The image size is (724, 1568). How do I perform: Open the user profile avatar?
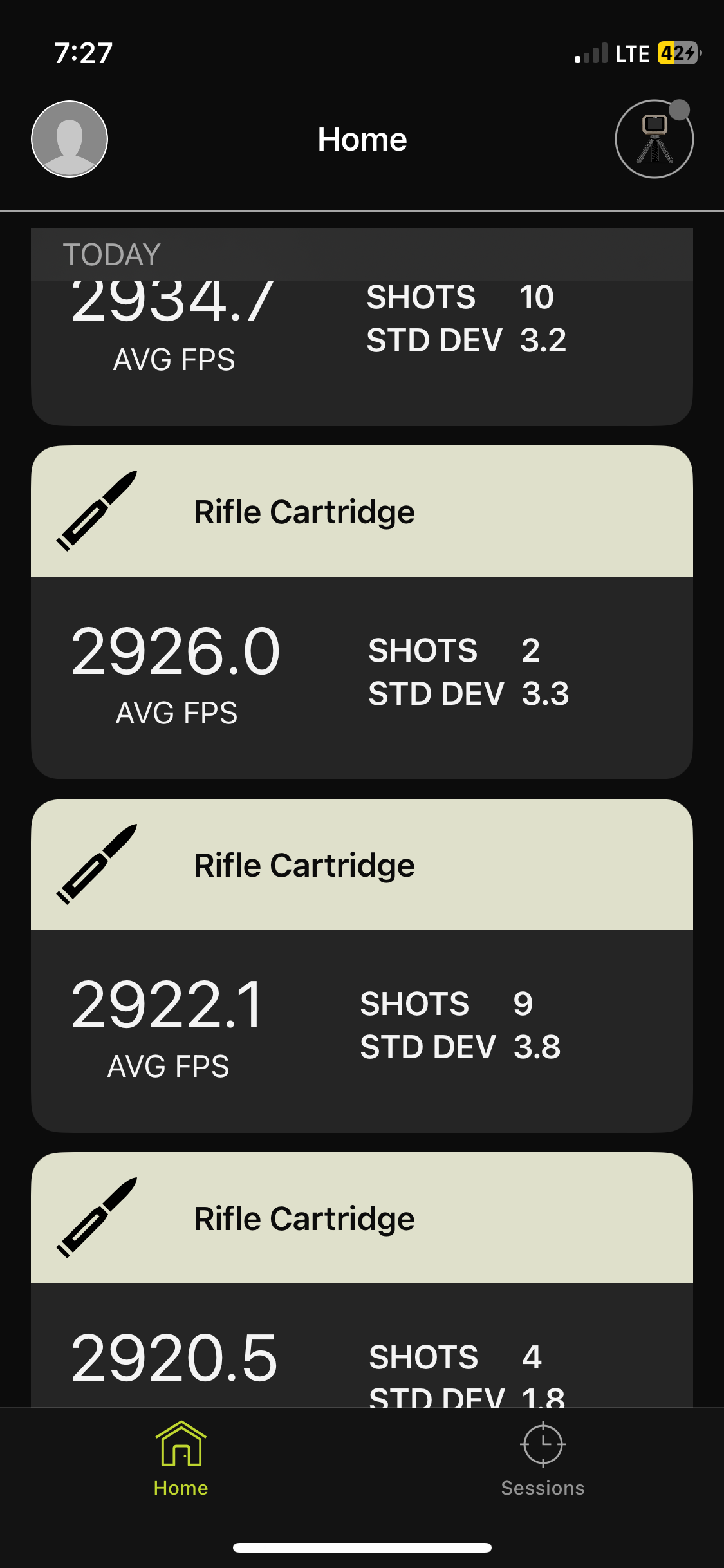70,139
